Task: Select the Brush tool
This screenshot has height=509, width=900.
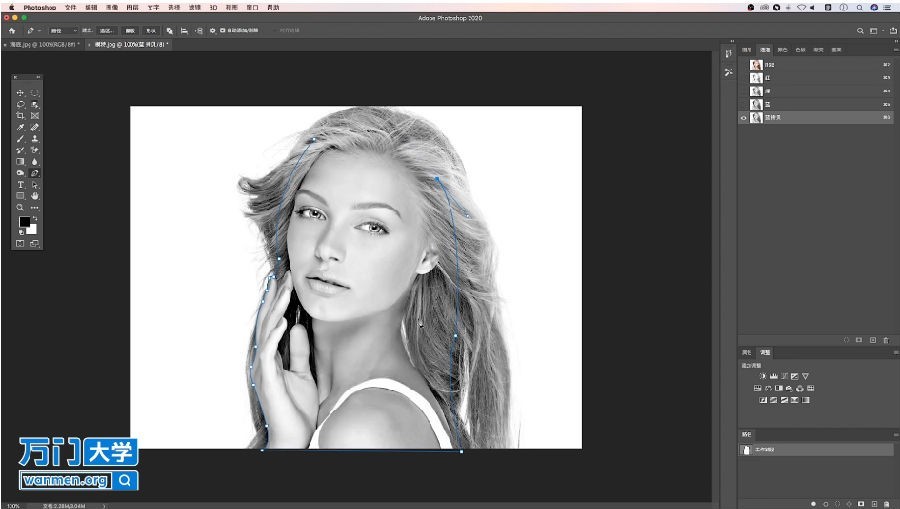Action: tap(20, 139)
